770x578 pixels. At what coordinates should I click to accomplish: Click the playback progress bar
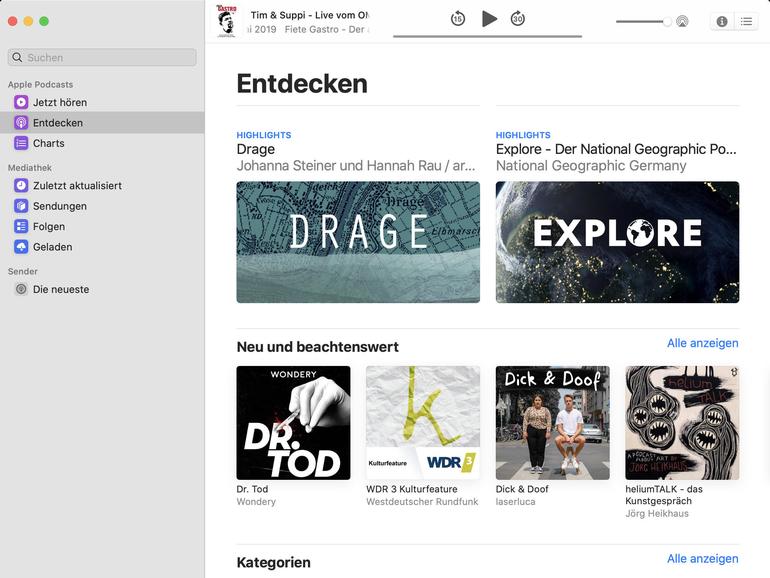[x=488, y=36]
